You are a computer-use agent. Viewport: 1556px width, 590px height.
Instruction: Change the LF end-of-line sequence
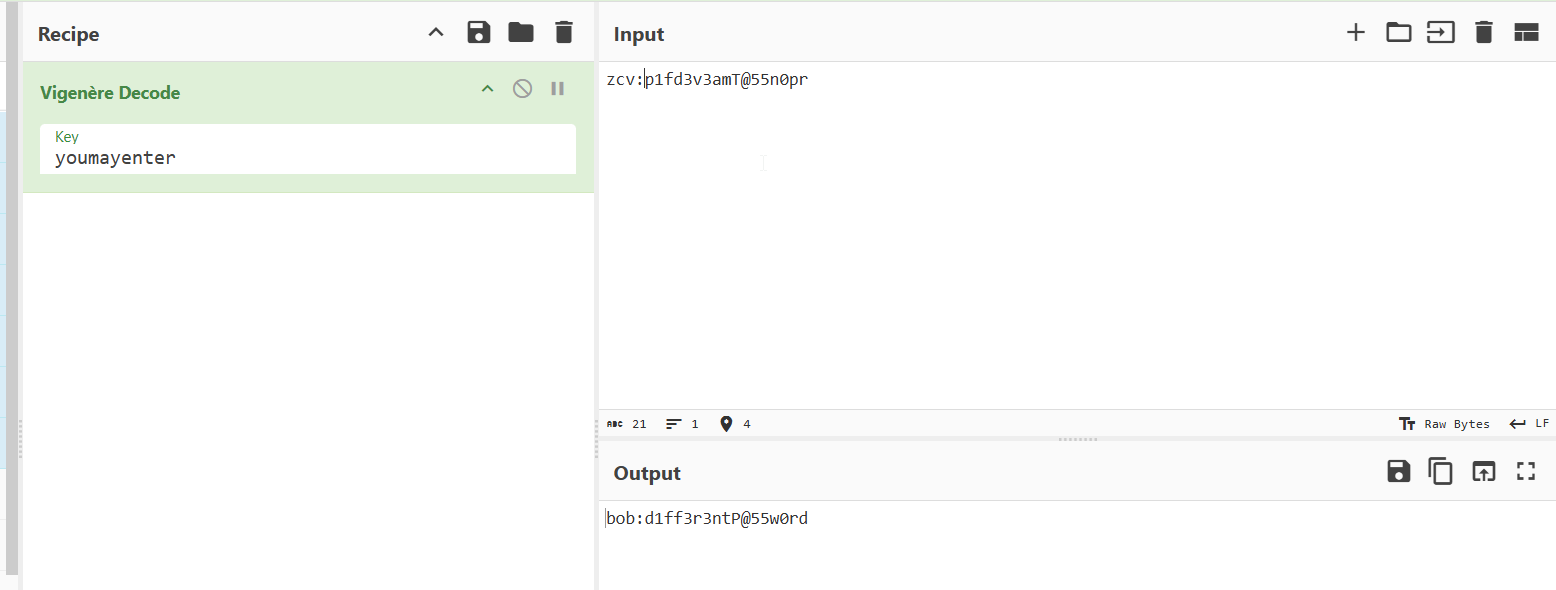(1529, 424)
